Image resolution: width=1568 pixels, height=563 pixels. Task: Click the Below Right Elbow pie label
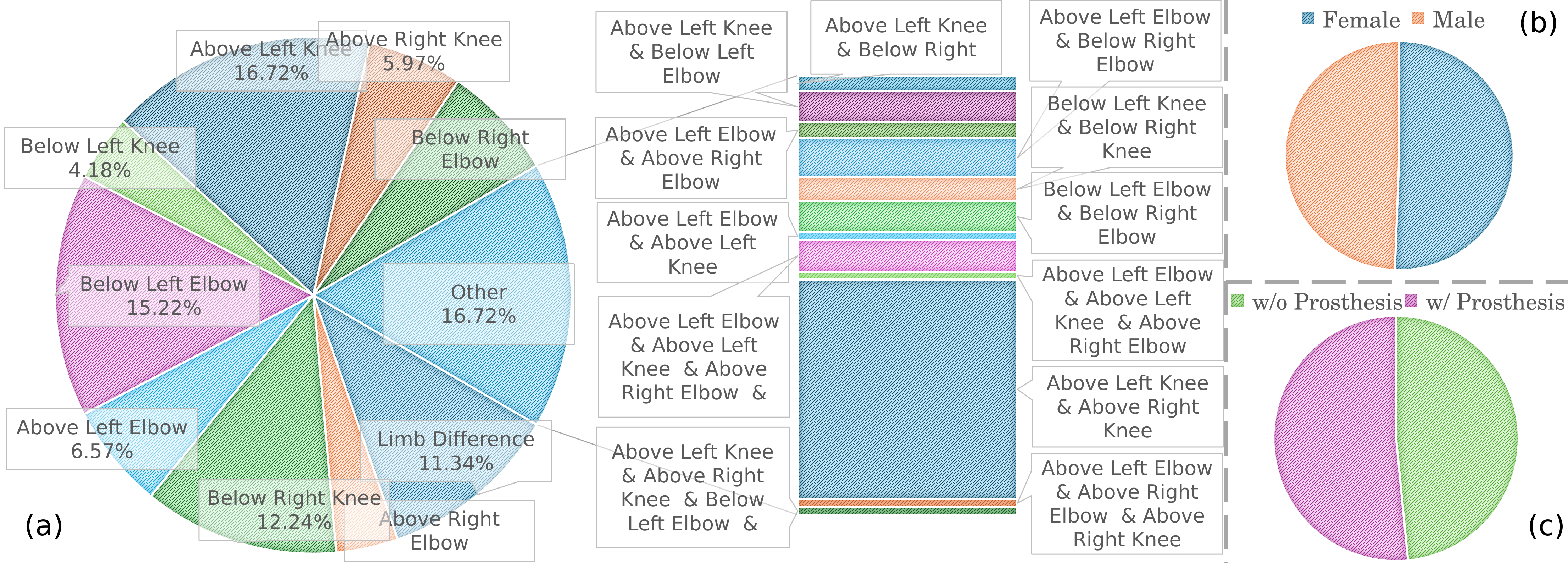point(470,149)
